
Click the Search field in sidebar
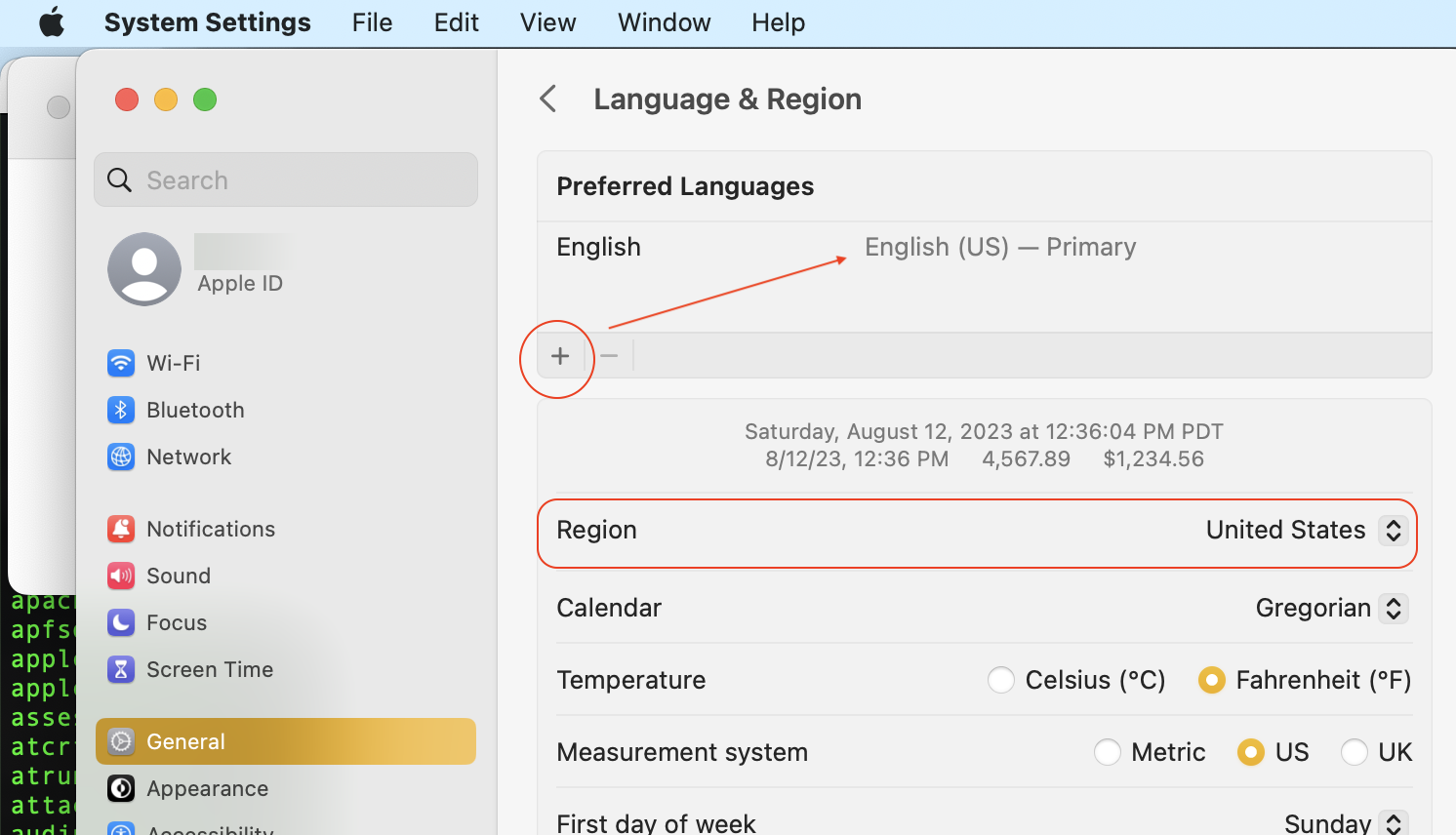[x=286, y=180]
